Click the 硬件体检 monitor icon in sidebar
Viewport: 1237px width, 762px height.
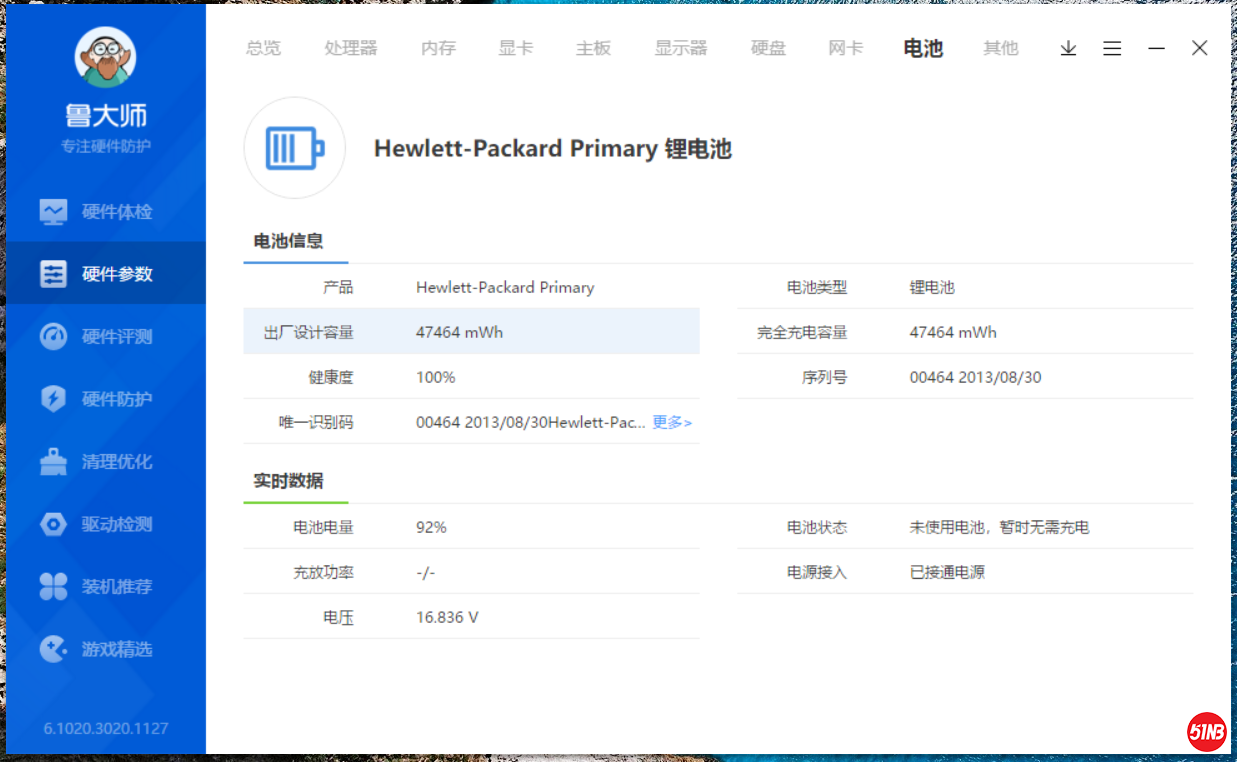point(53,212)
